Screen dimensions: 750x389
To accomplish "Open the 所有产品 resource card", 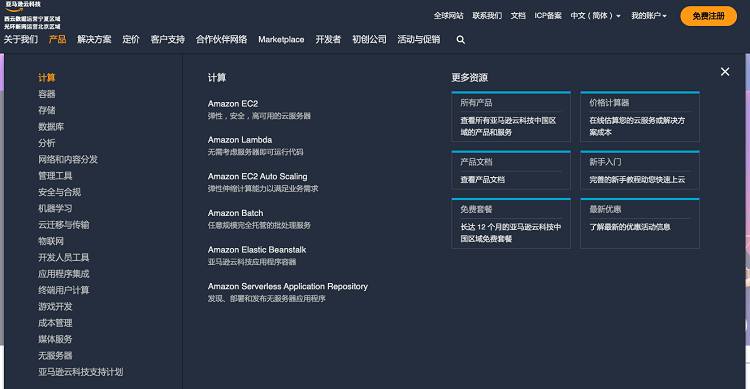I will point(511,117).
